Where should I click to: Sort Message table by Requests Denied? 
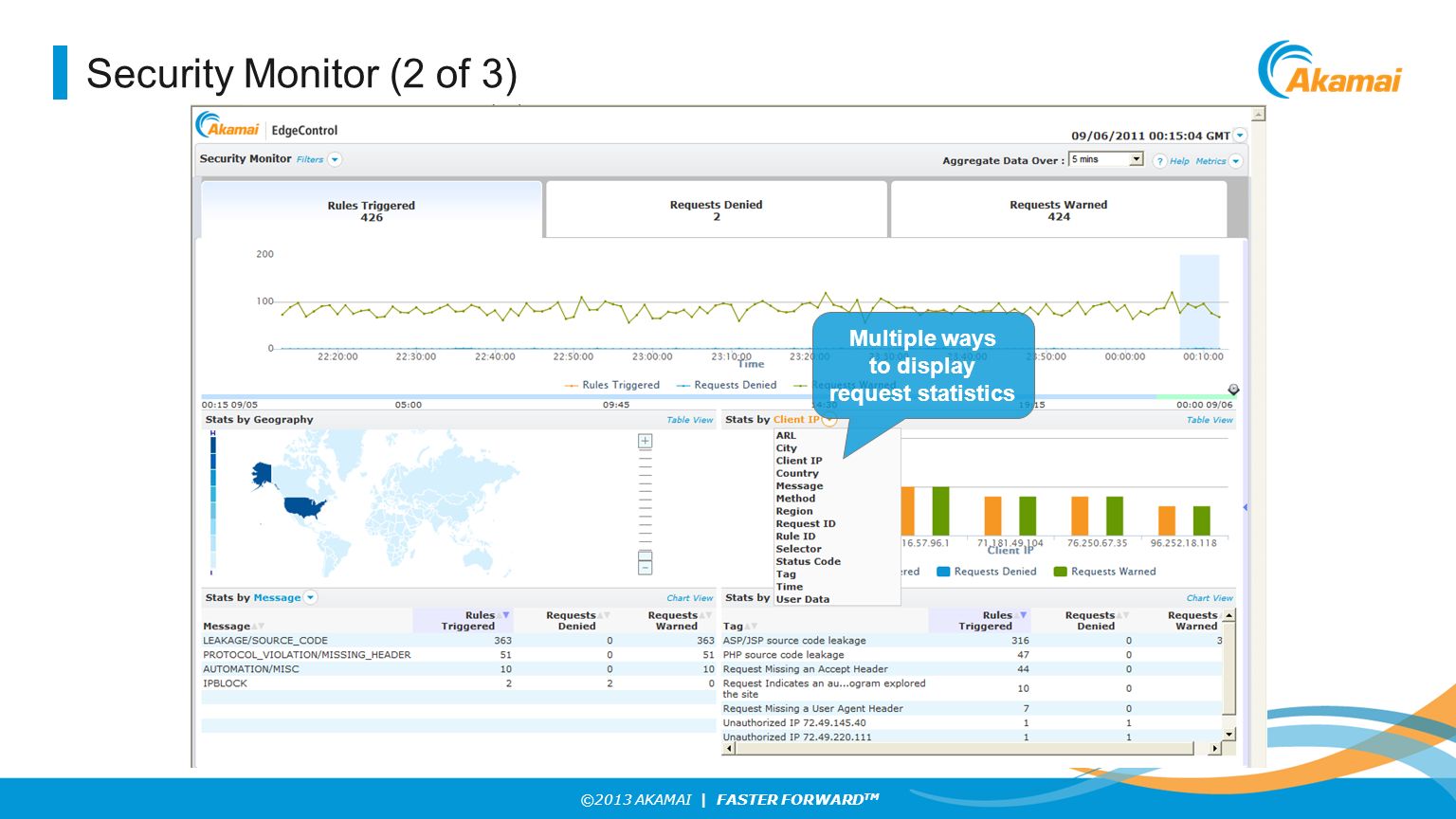[x=576, y=621]
